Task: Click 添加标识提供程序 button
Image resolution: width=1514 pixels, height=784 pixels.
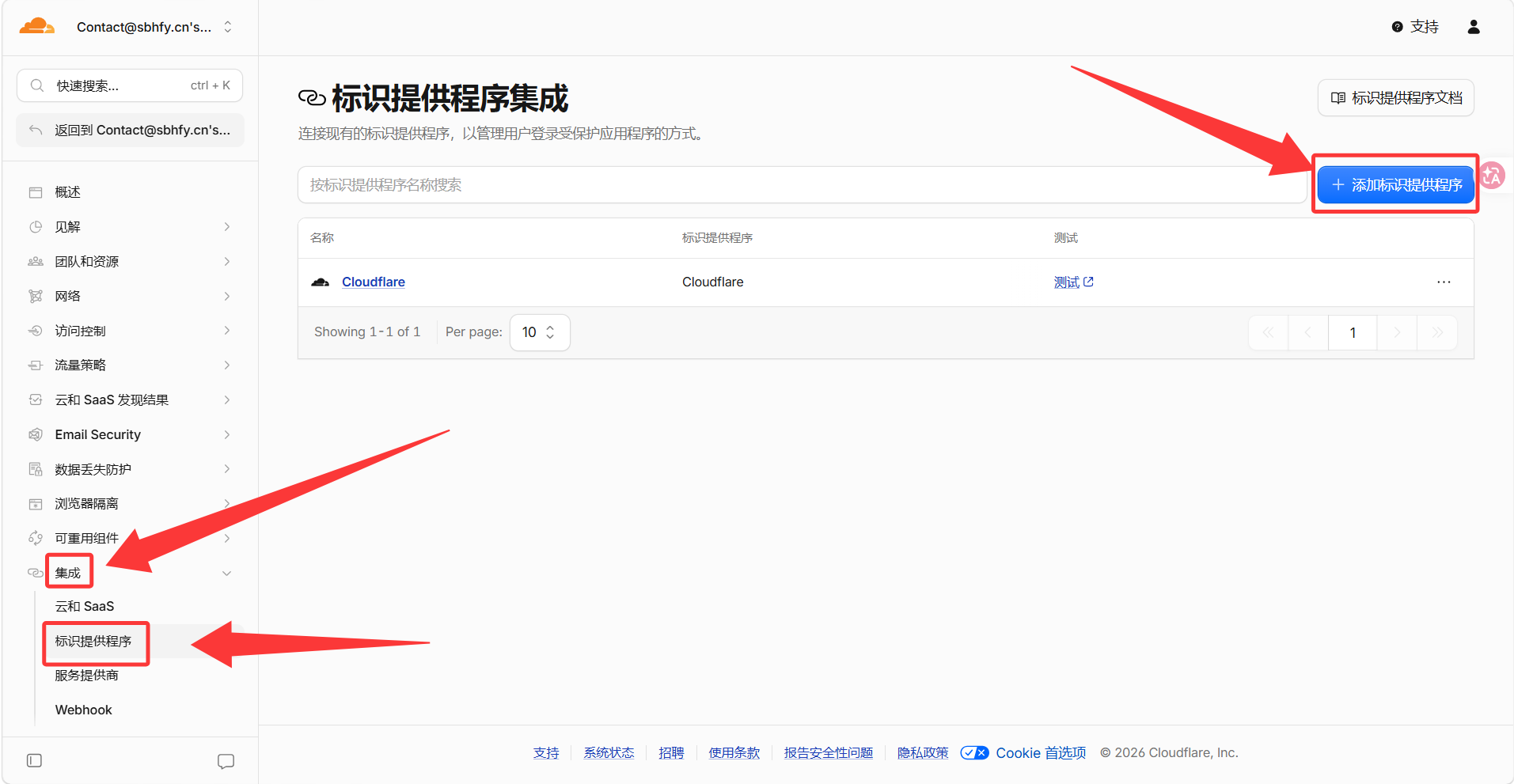Action: pyautogui.click(x=1396, y=184)
